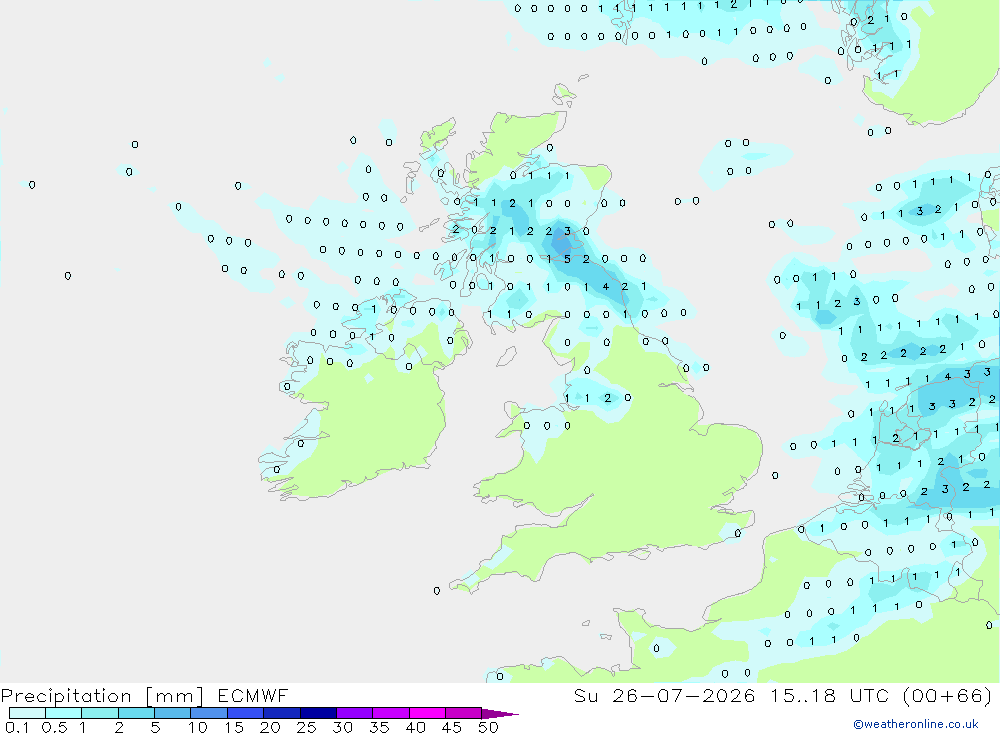This screenshot has height=733, width=1000.
Task: Click the legend scale label "45"
Action: coord(452,727)
